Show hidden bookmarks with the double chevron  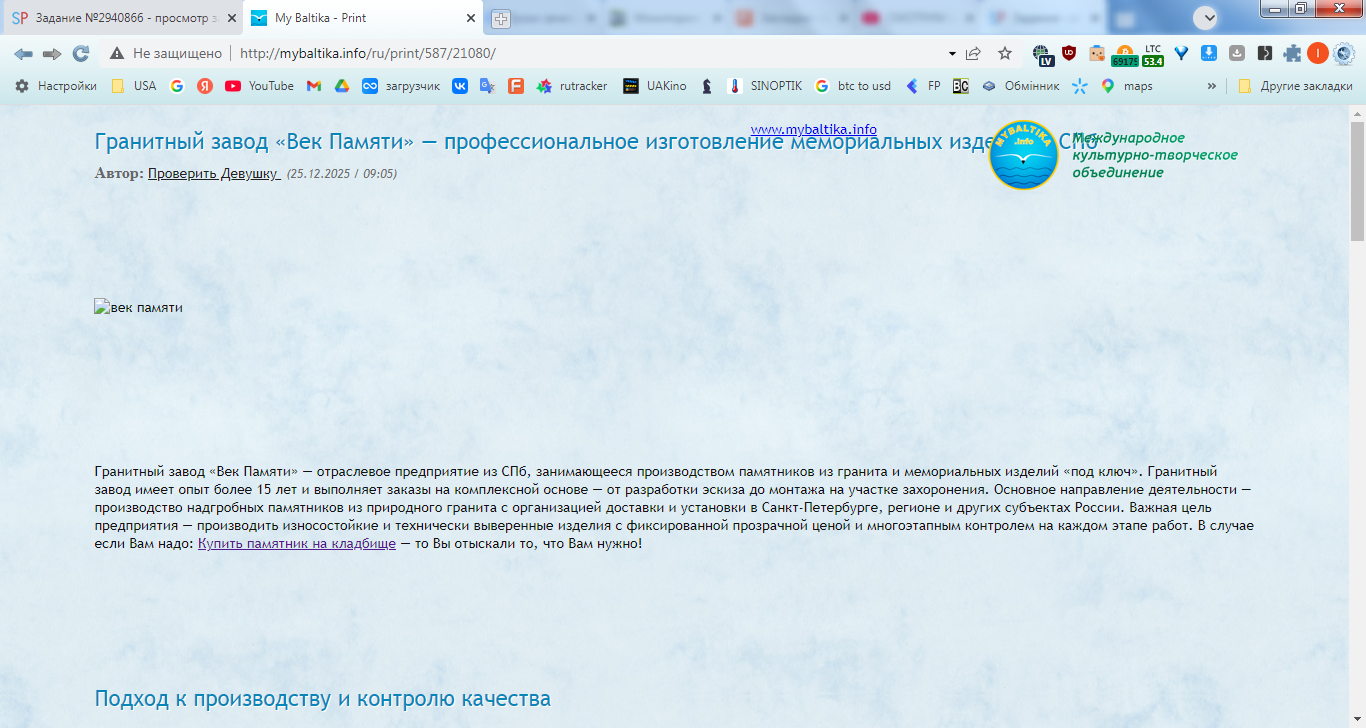tap(1213, 86)
